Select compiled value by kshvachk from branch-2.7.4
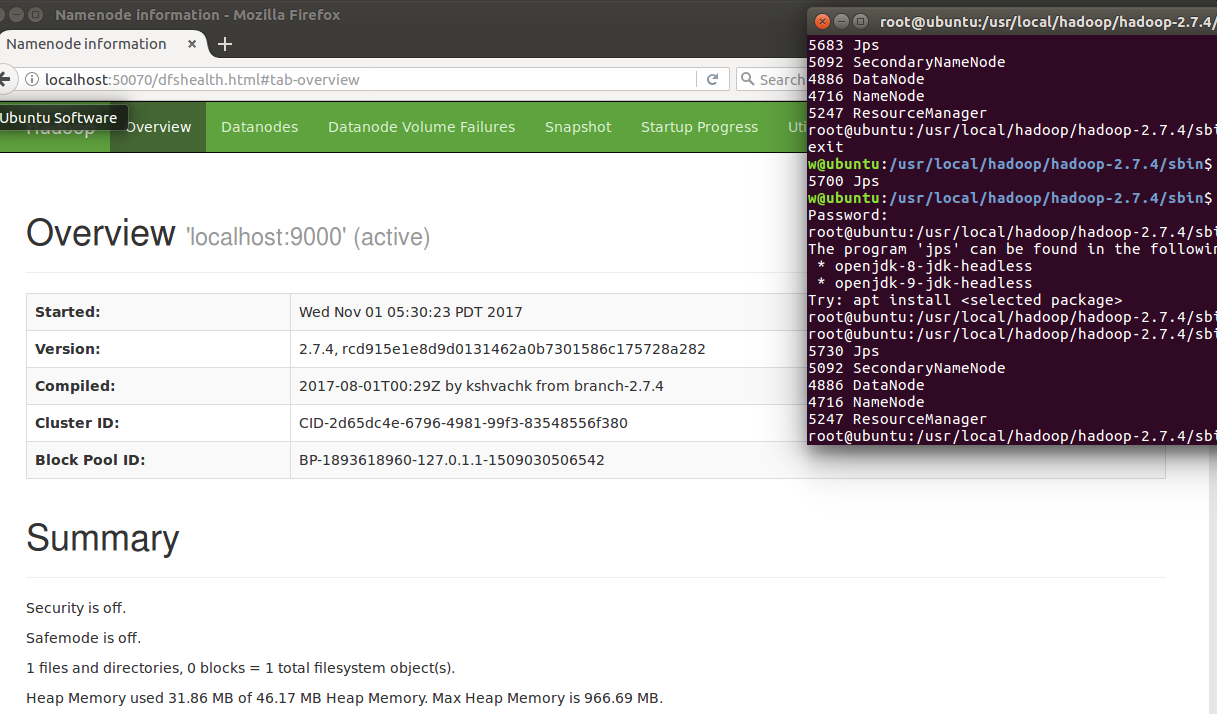 point(481,386)
